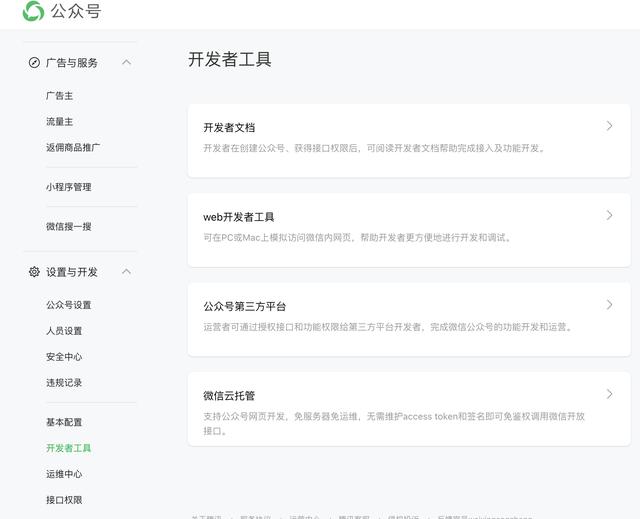
Task: Go to 运维中心
Action: tap(64, 474)
